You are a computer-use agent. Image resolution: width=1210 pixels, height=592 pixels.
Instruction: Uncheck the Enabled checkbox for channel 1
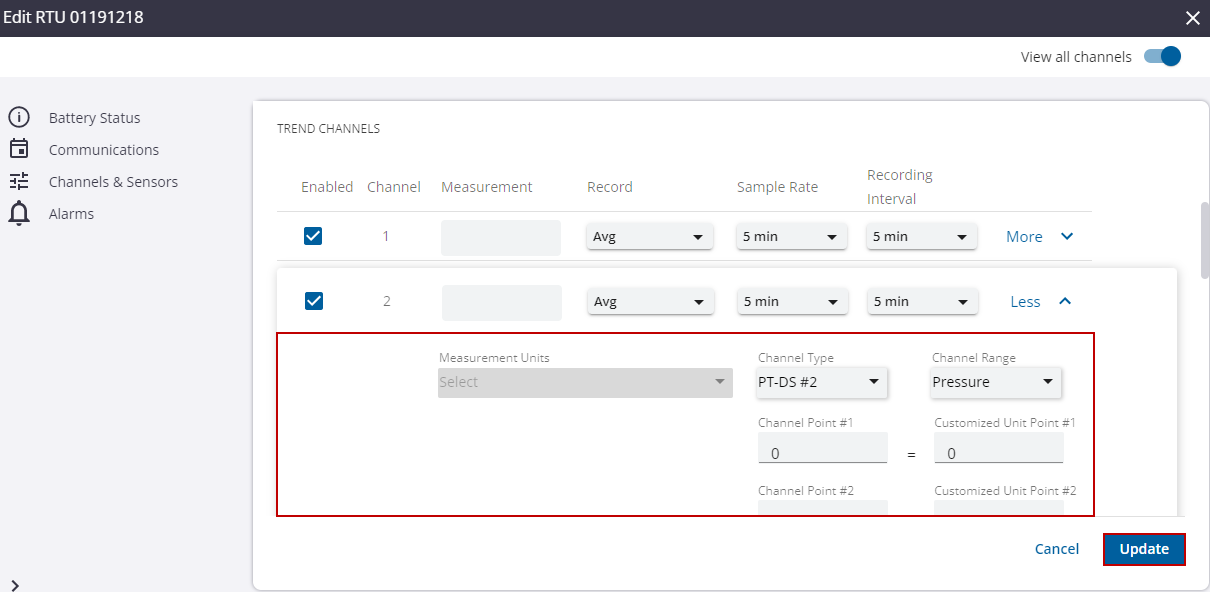(313, 236)
